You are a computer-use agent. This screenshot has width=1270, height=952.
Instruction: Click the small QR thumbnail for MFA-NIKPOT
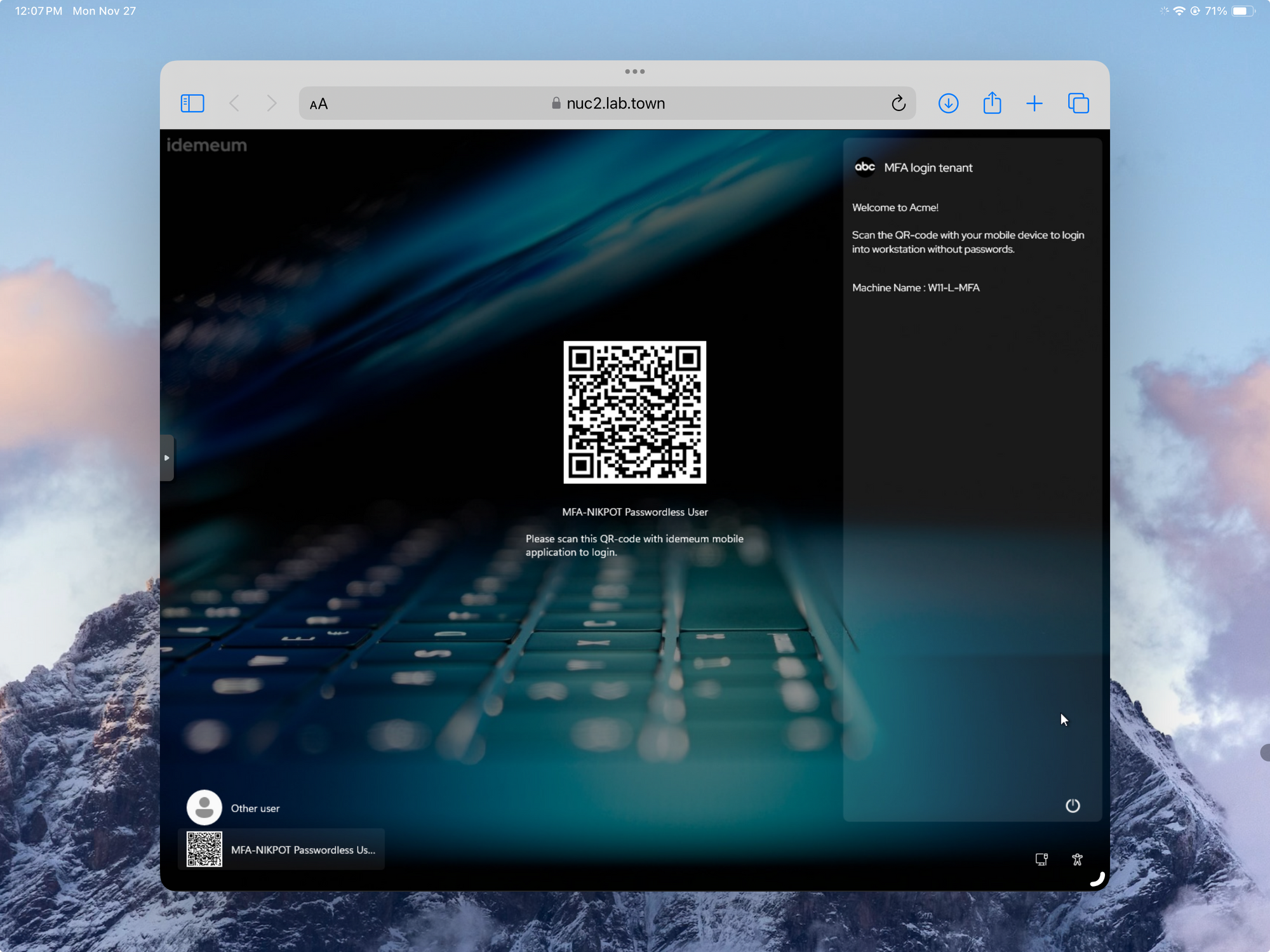[x=204, y=850]
